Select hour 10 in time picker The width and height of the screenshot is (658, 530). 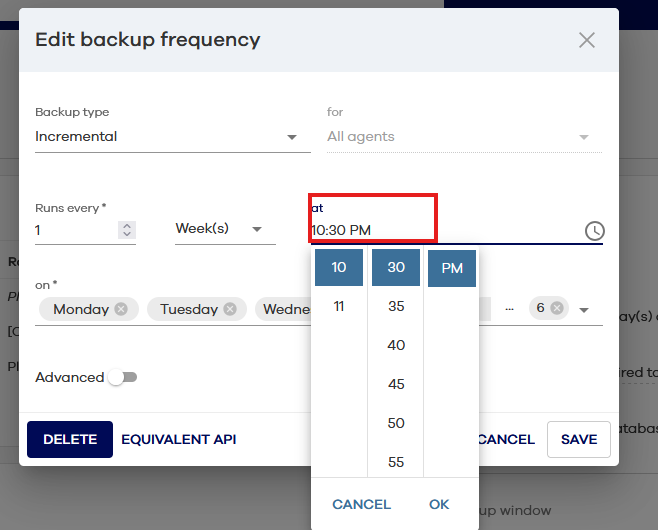coord(339,268)
